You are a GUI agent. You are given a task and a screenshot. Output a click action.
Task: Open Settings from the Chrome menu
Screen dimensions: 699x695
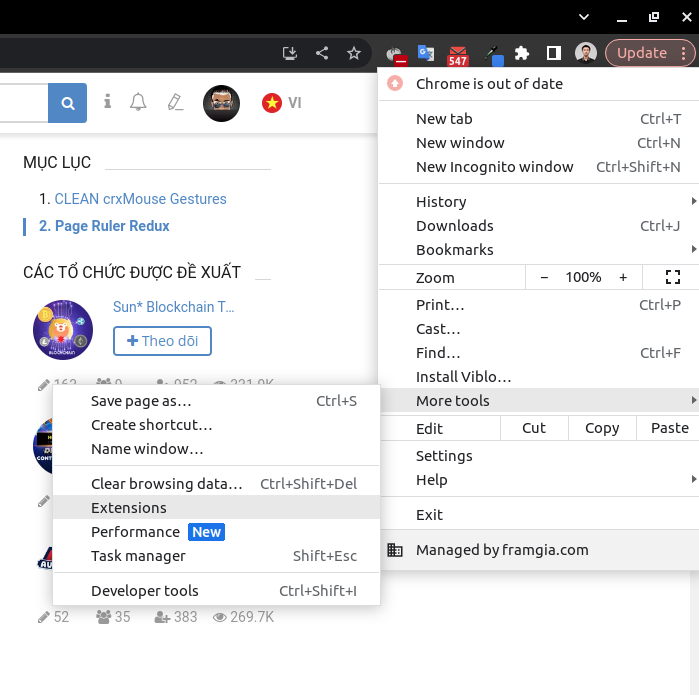pos(539,456)
